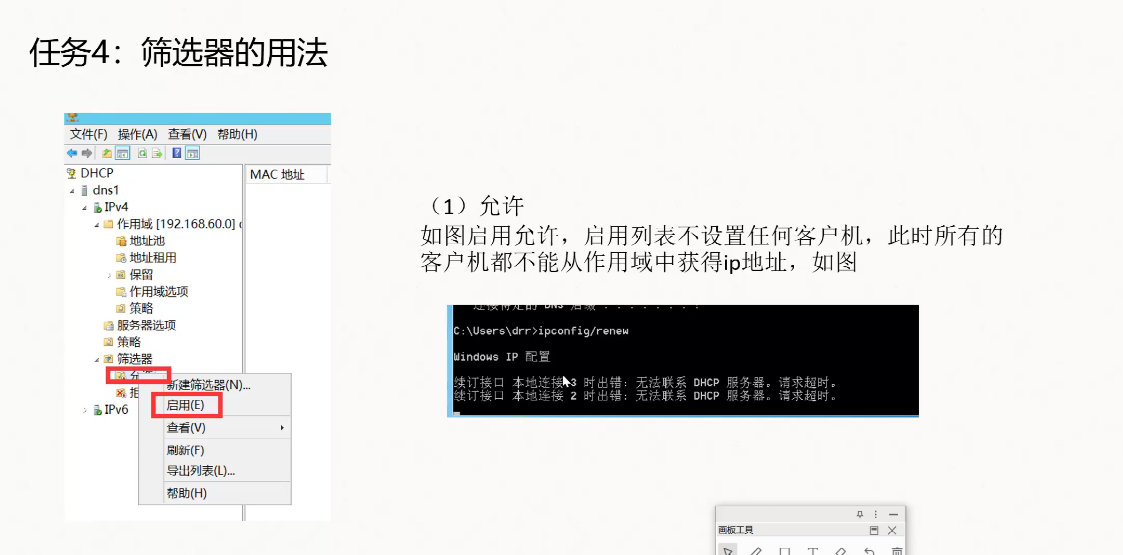Select the rectangle tool in 画板工具

(784, 551)
